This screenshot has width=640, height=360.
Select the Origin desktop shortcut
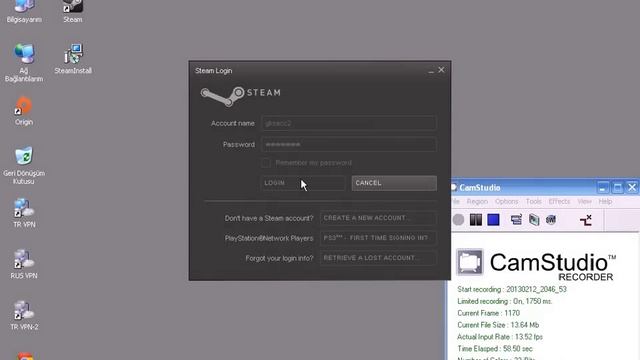tap(24, 111)
